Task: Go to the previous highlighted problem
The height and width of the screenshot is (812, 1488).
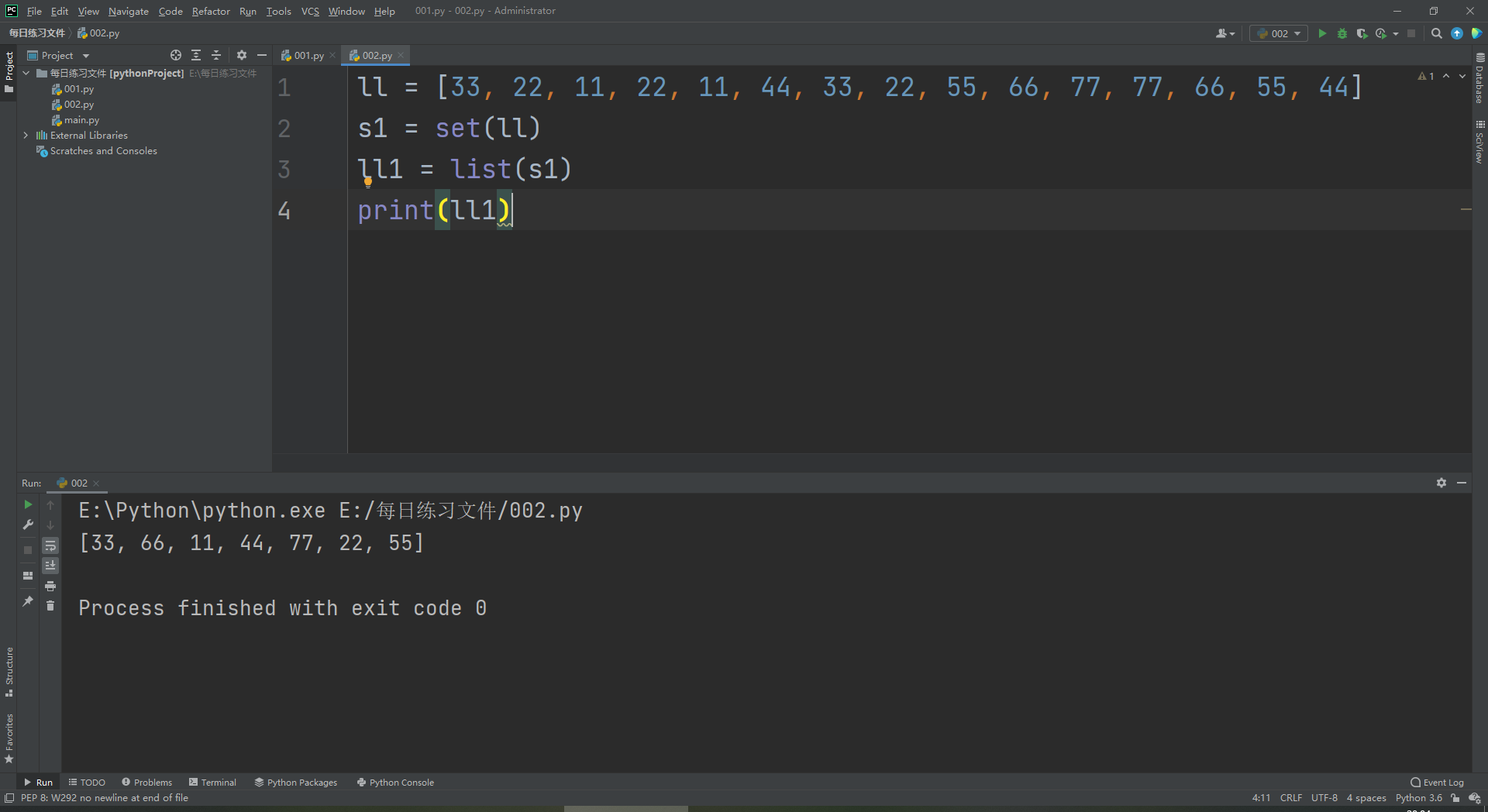Action: point(1446,76)
